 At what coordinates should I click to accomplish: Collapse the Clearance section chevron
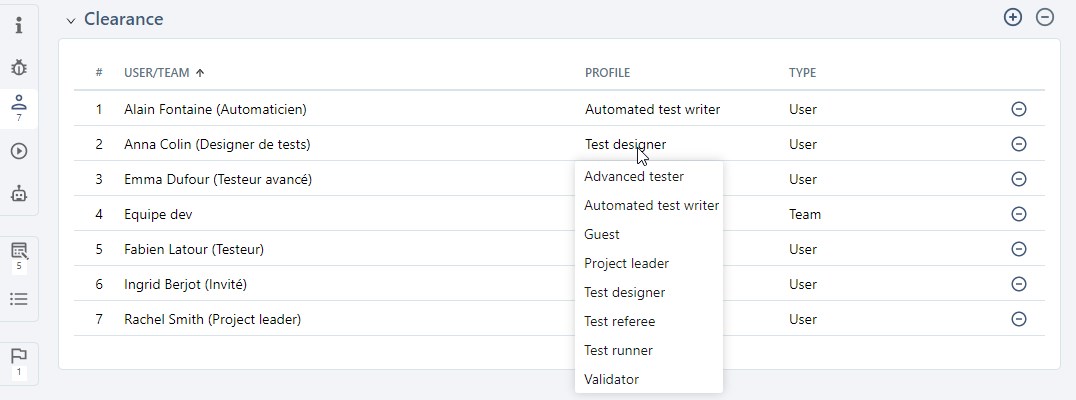[71, 20]
